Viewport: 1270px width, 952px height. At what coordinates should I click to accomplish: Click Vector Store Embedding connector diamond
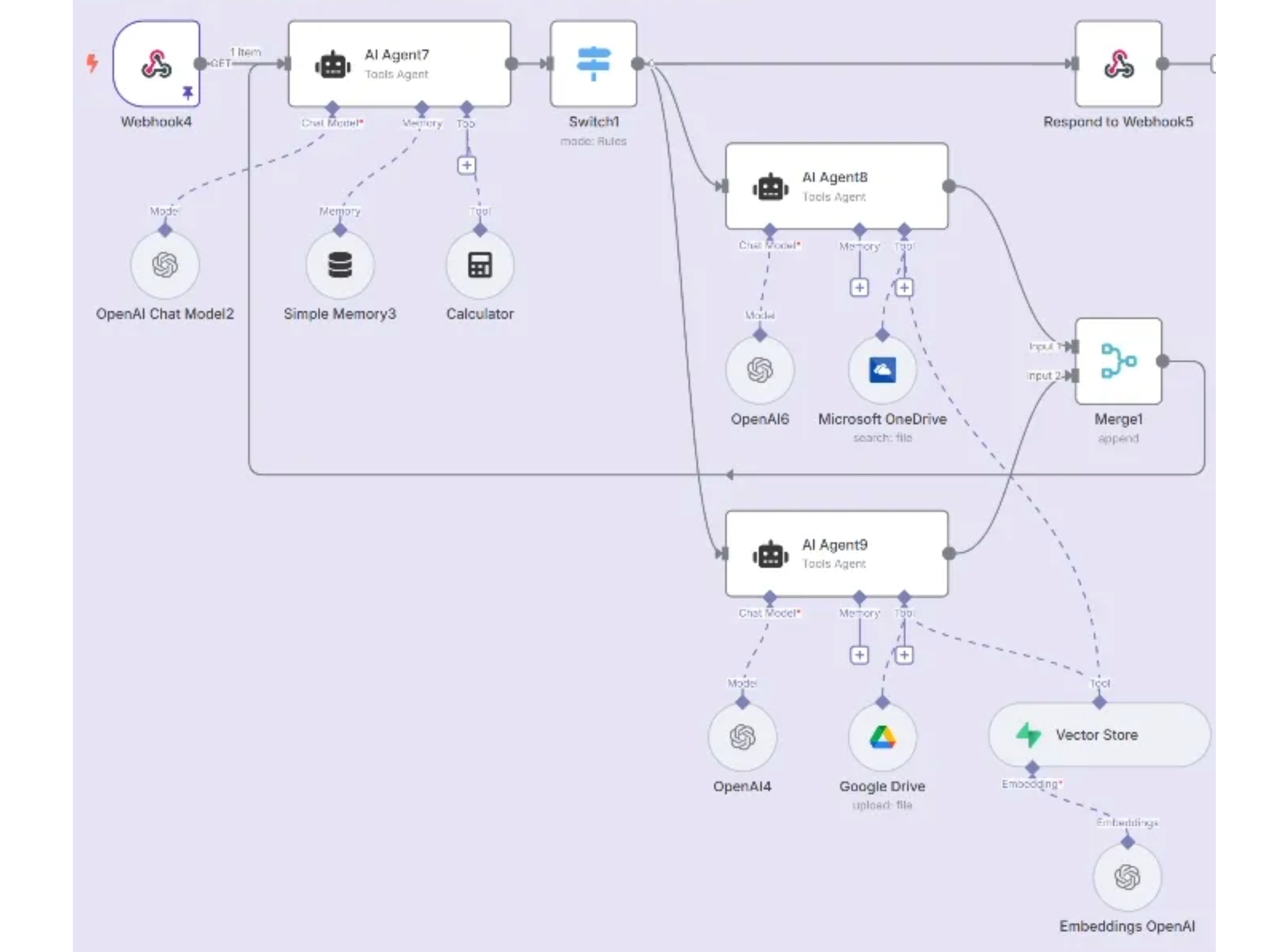1032,767
